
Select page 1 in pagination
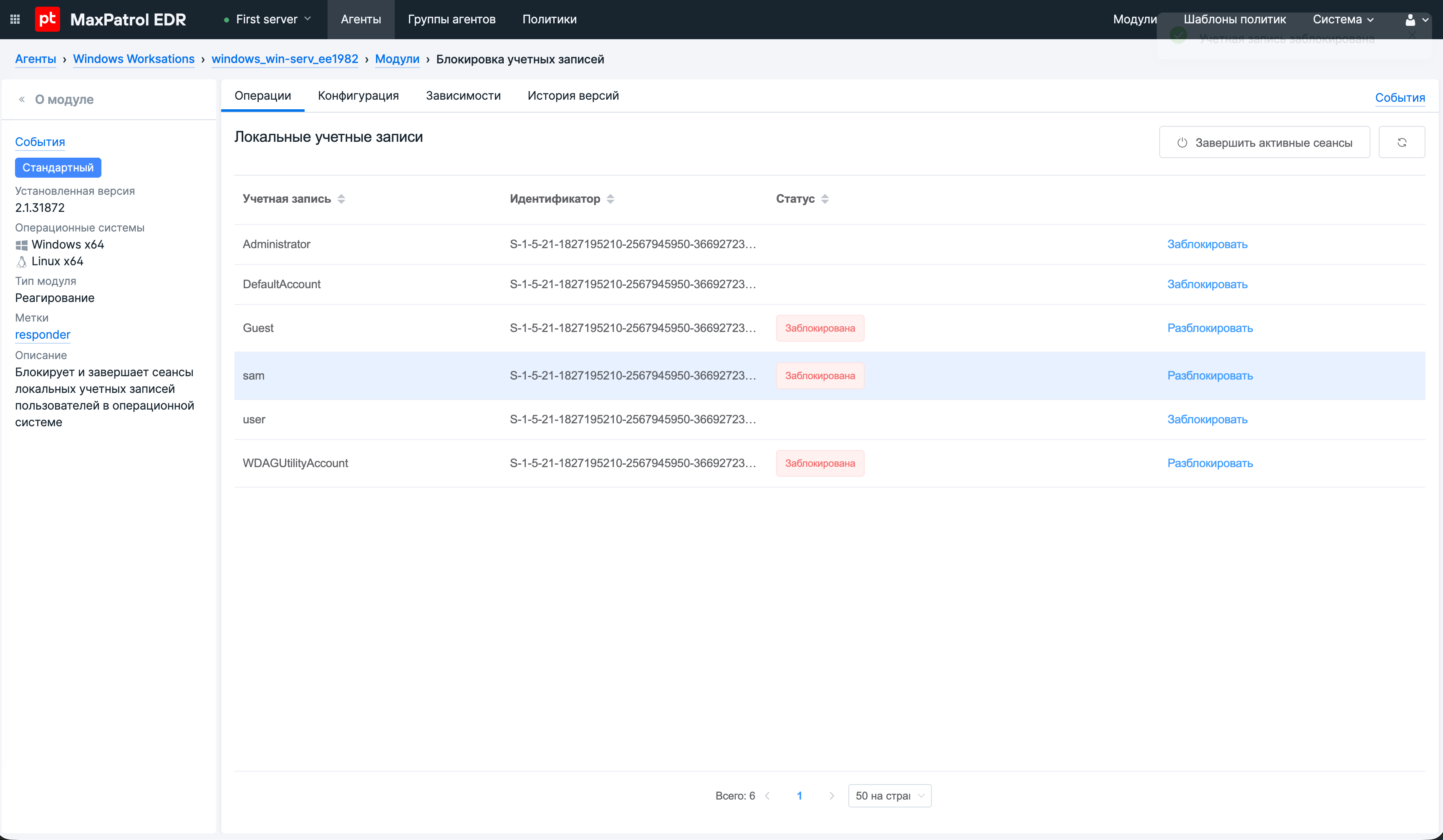pyautogui.click(x=800, y=796)
